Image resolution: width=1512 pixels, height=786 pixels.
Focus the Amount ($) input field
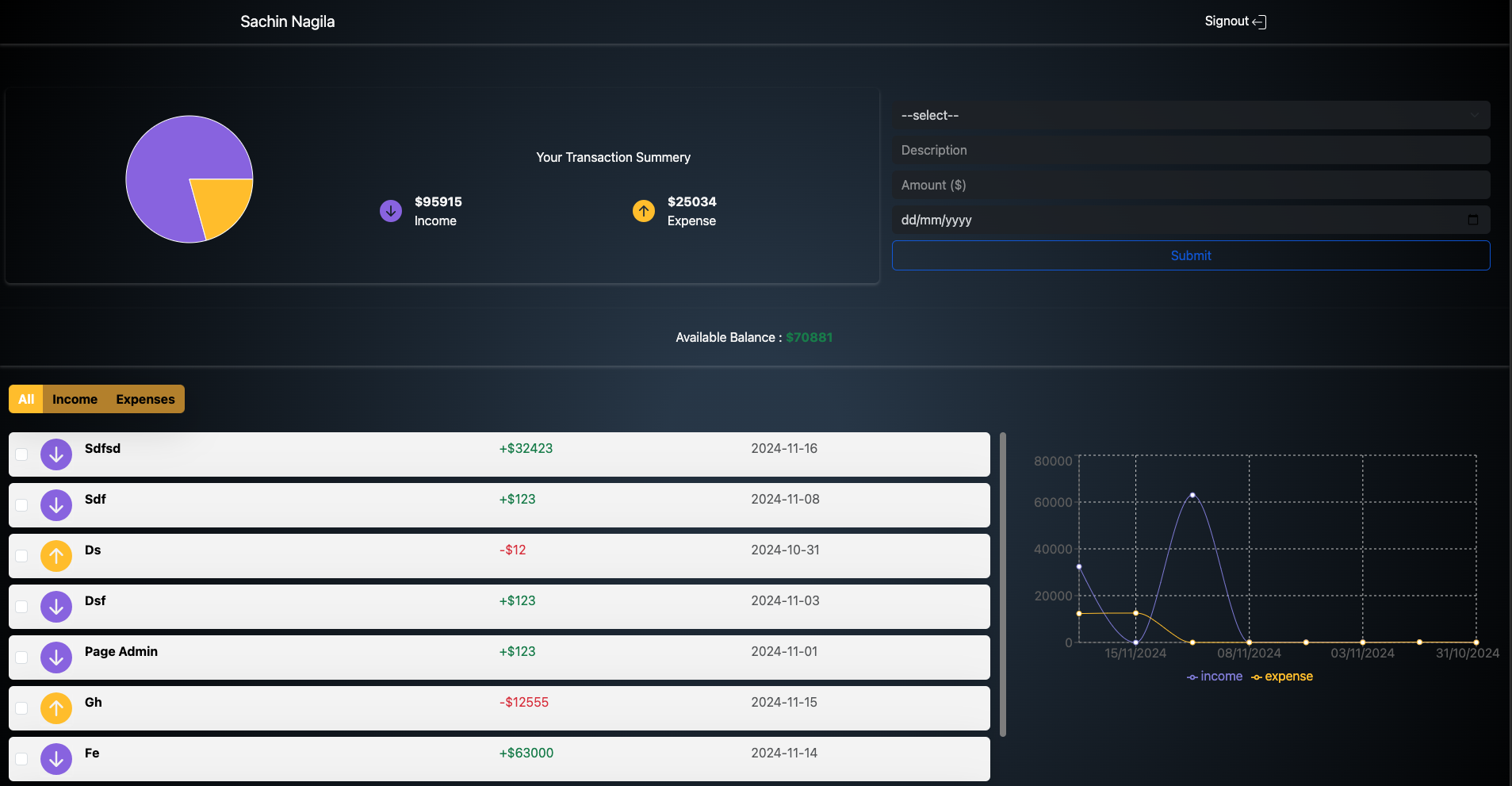1190,185
